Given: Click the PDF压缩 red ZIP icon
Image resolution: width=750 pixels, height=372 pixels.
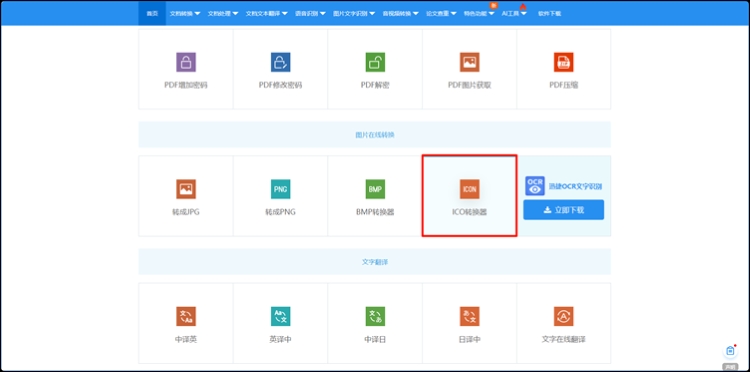Looking at the screenshot, I should click(x=563, y=62).
